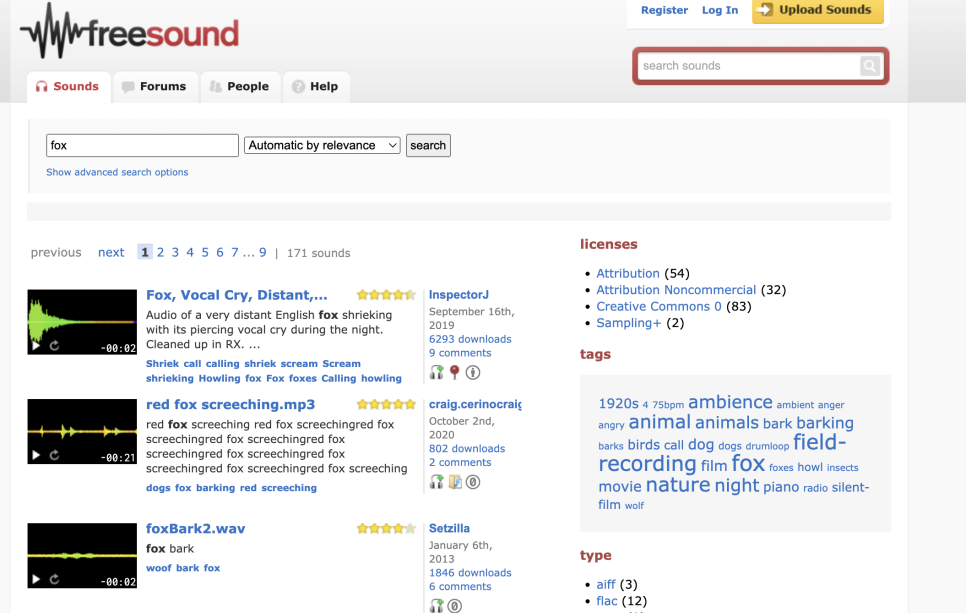The height and width of the screenshot is (613, 966).
Task: Click the freesound logo
Action: coord(129,32)
